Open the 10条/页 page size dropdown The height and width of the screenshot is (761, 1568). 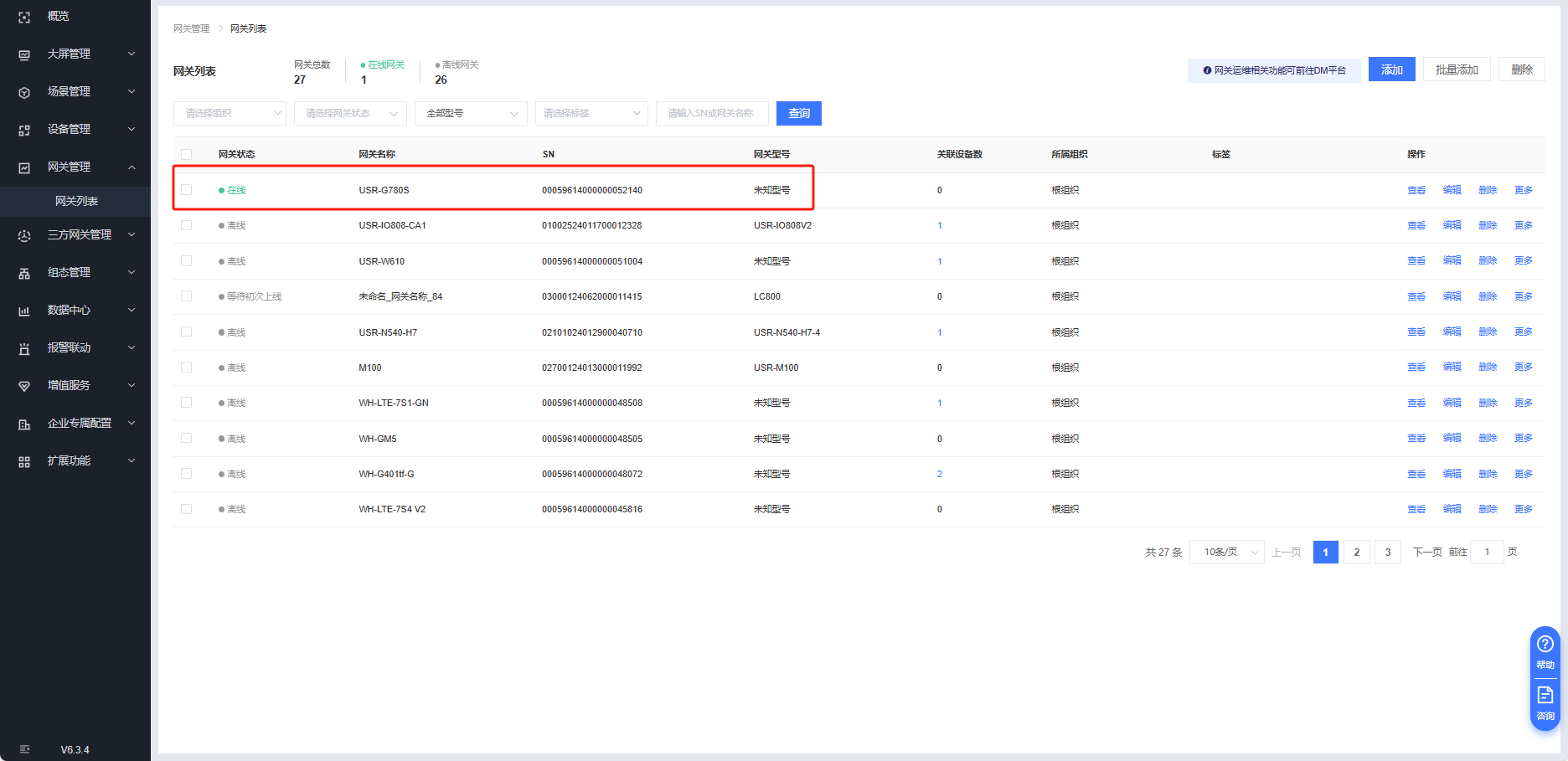pyautogui.click(x=1226, y=553)
